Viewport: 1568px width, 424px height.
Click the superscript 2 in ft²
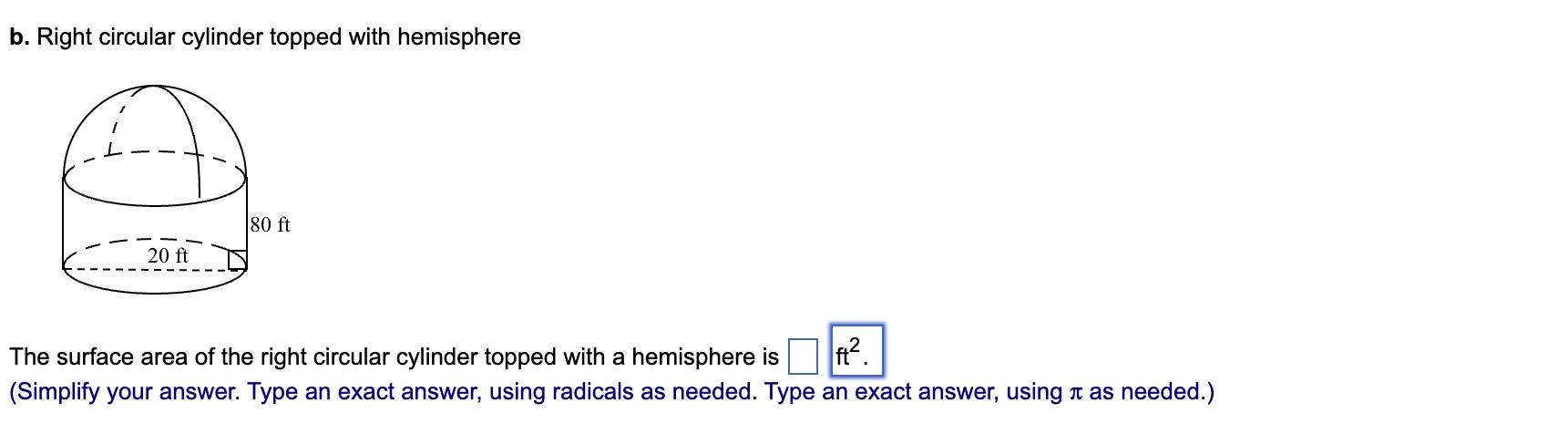[854, 343]
